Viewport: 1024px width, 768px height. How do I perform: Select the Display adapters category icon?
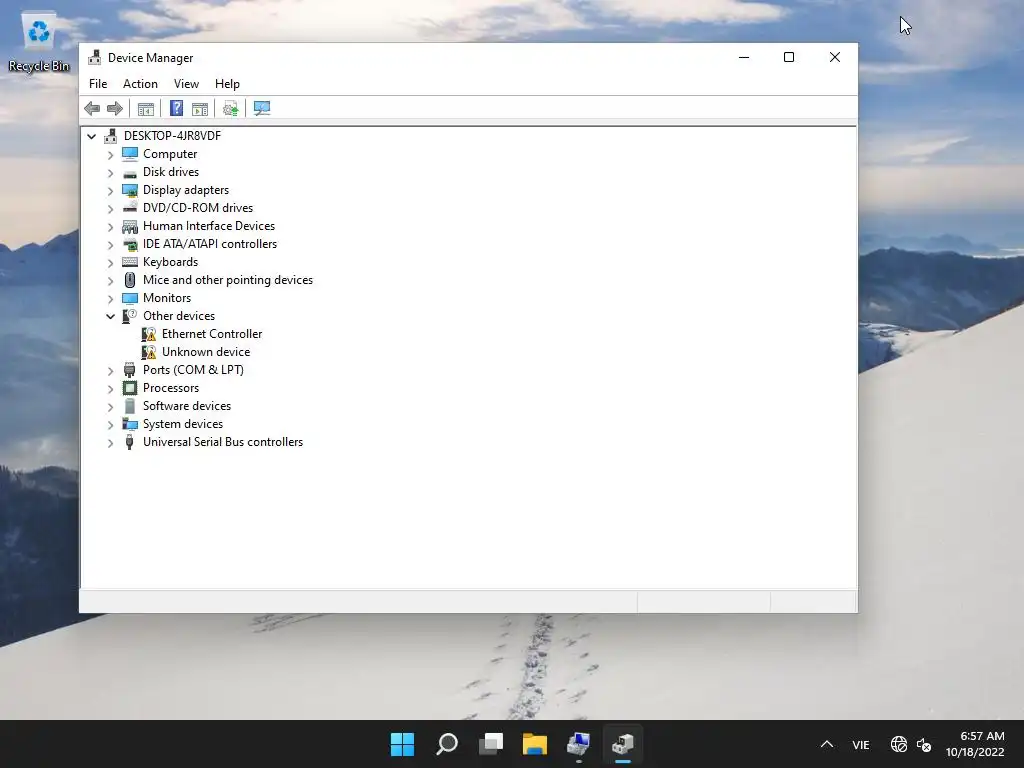point(130,190)
